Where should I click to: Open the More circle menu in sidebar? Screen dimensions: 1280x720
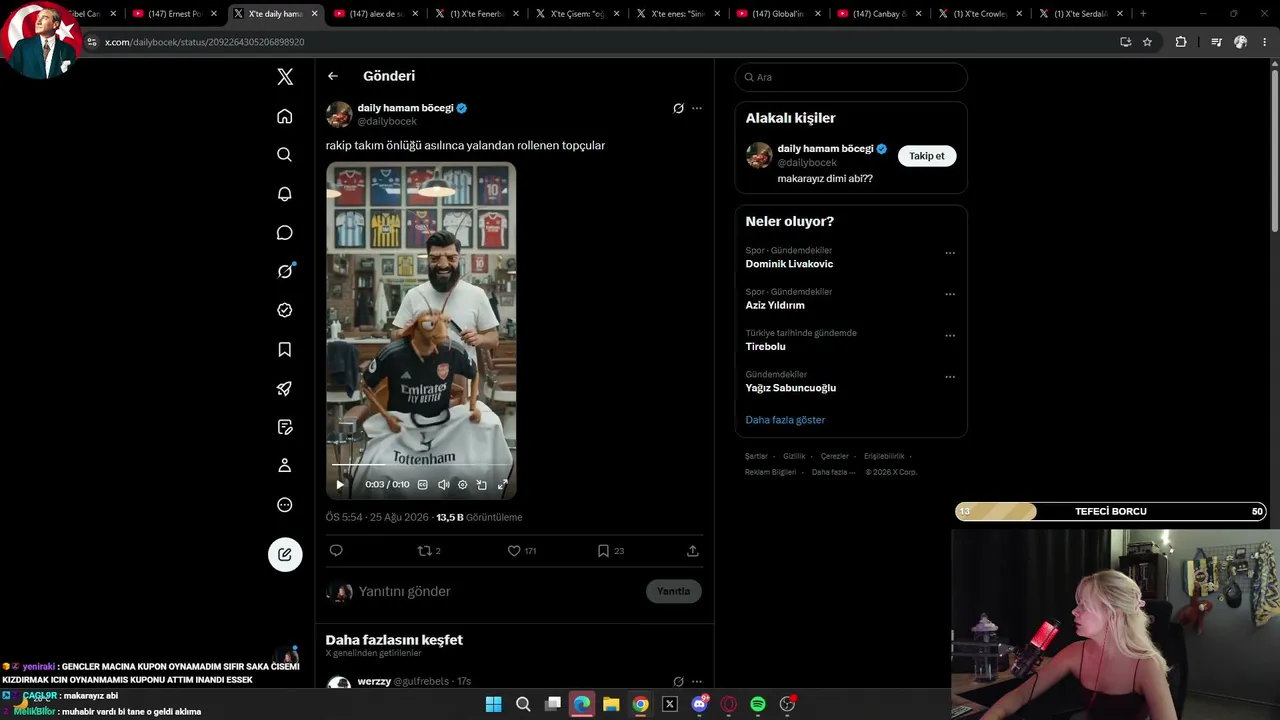pyautogui.click(x=285, y=505)
